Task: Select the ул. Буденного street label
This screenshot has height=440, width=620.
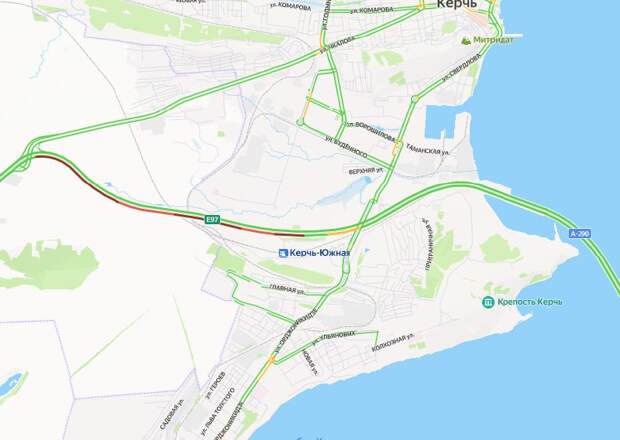Action: (x=346, y=146)
